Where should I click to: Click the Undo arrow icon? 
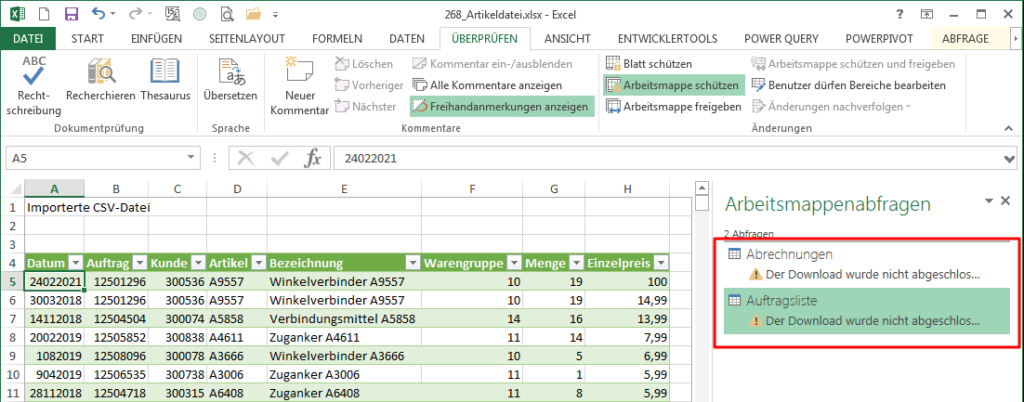(x=99, y=14)
